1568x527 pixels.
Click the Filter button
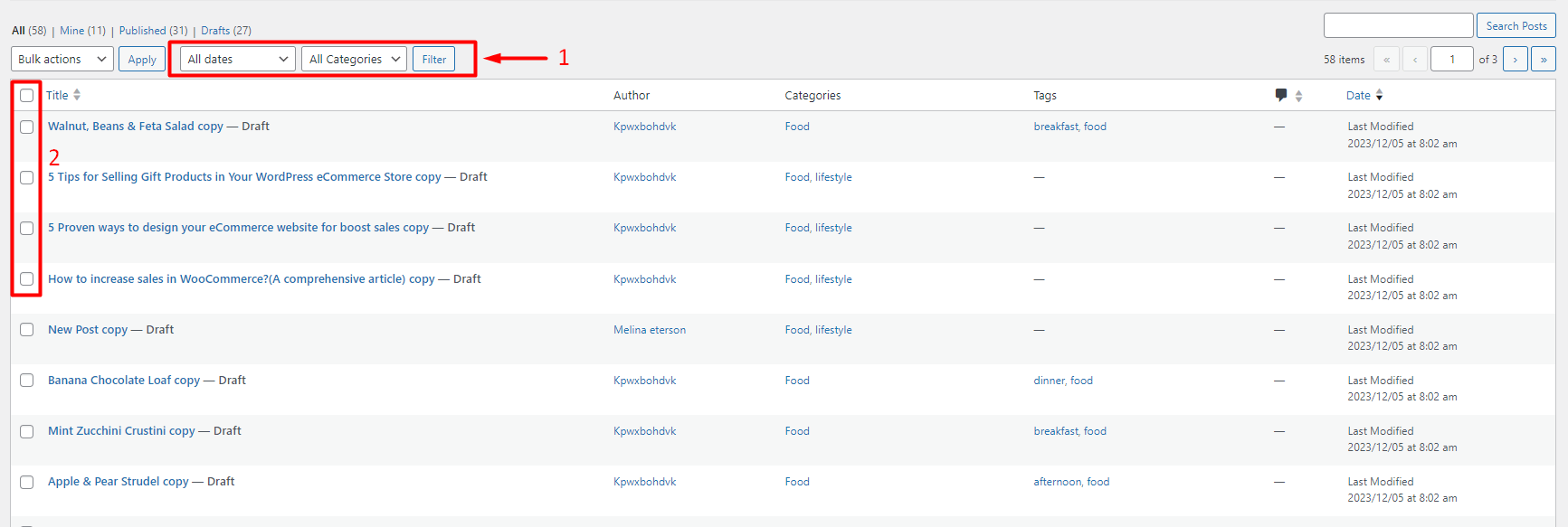[x=434, y=60]
